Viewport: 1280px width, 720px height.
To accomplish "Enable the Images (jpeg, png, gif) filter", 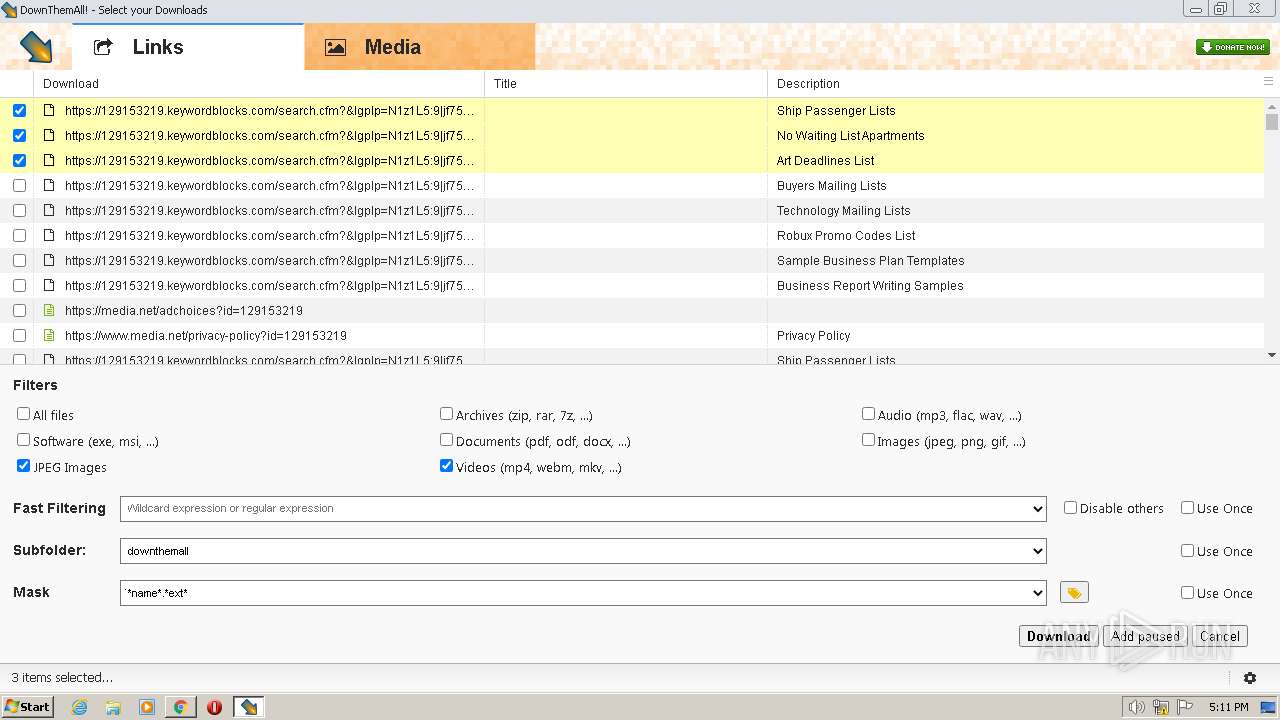I will coord(868,440).
